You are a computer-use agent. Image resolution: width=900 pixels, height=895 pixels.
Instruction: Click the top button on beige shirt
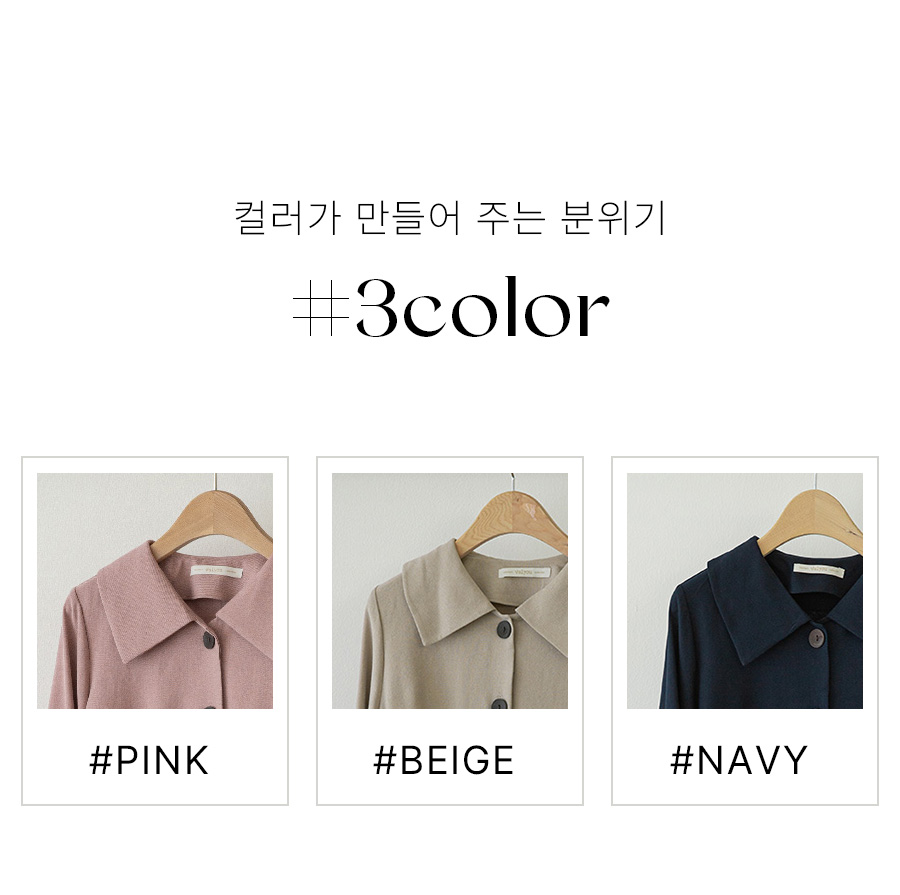tap(503, 629)
